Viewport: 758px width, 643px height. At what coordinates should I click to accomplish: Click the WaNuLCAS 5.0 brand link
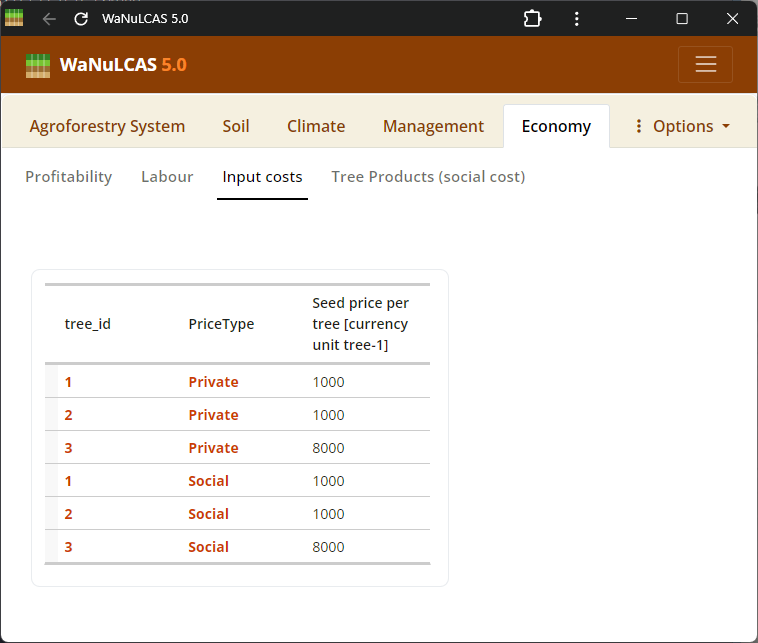pyautogui.click(x=122, y=65)
